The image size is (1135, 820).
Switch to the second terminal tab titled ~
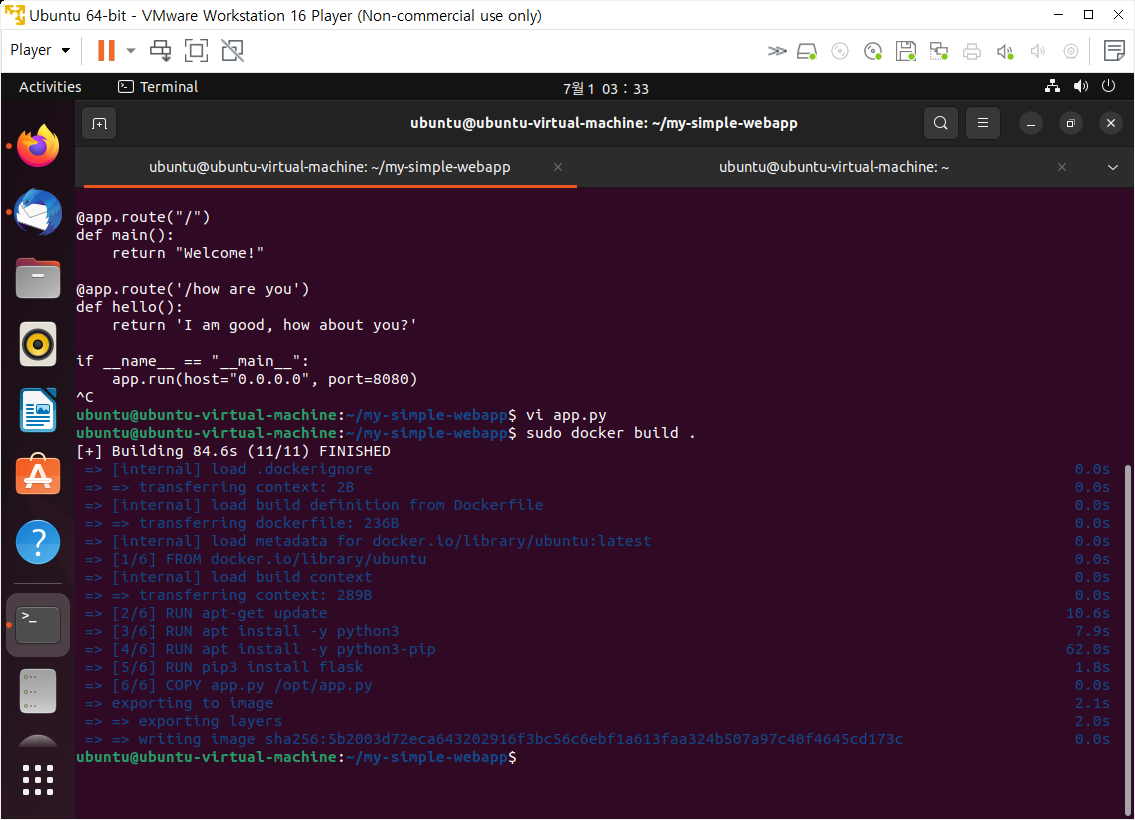(x=834, y=167)
